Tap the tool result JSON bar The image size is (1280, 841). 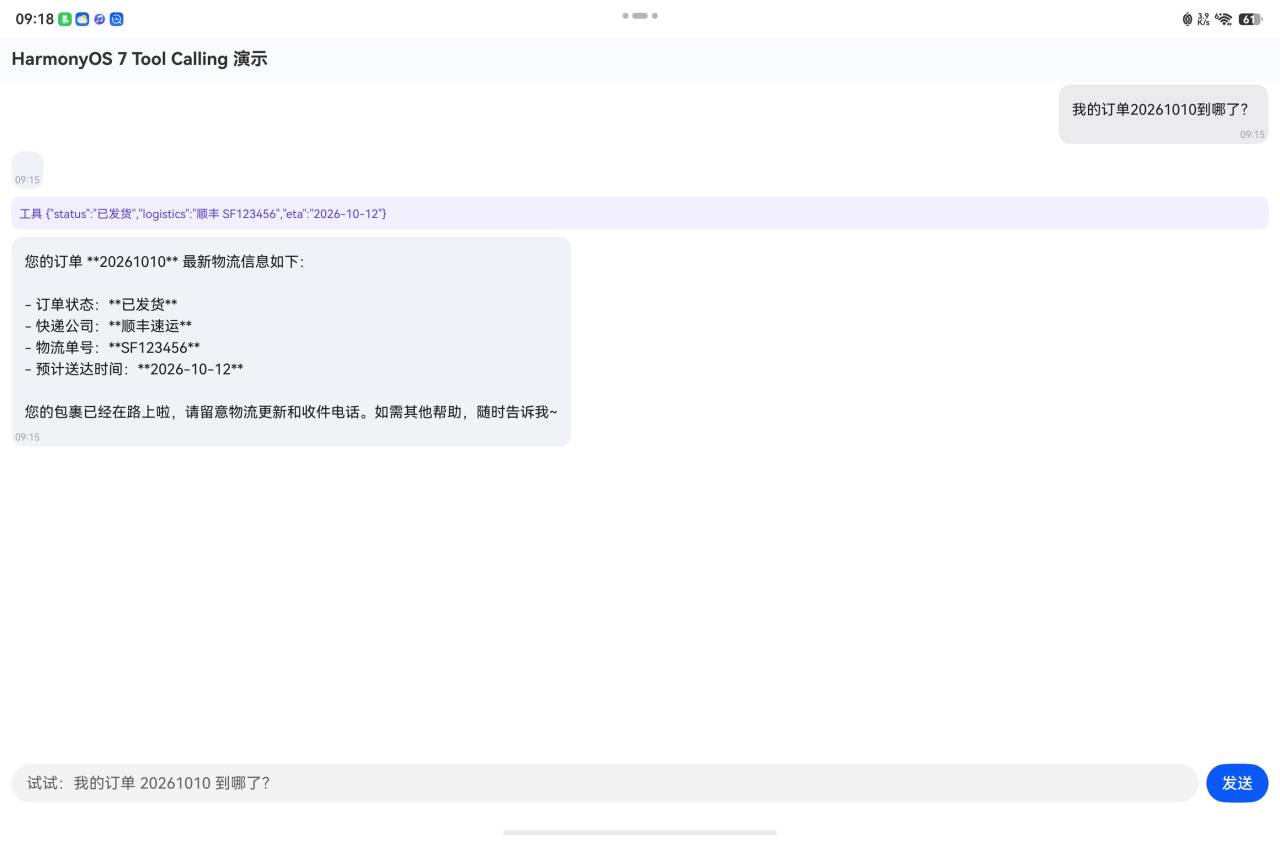point(640,213)
